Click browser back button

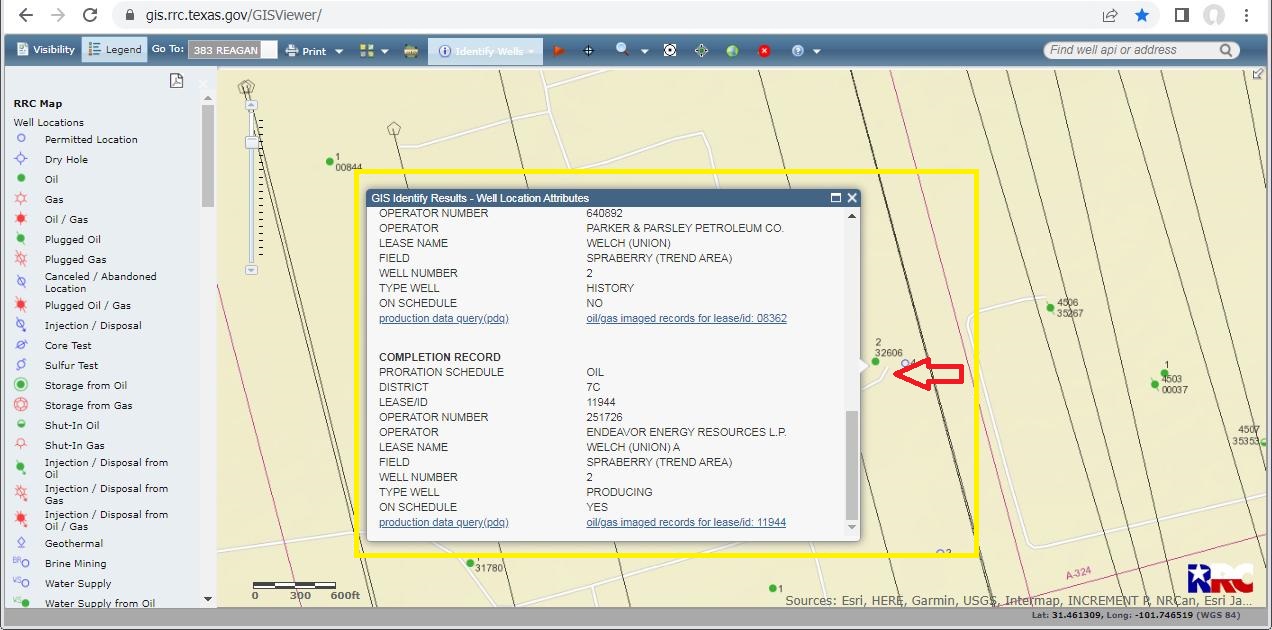point(26,15)
